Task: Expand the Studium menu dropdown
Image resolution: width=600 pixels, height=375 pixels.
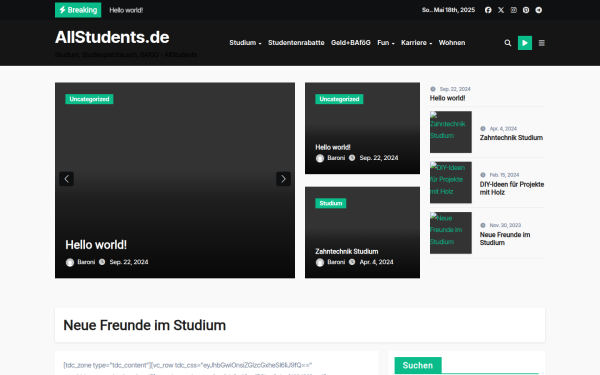Action: pyautogui.click(x=245, y=43)
